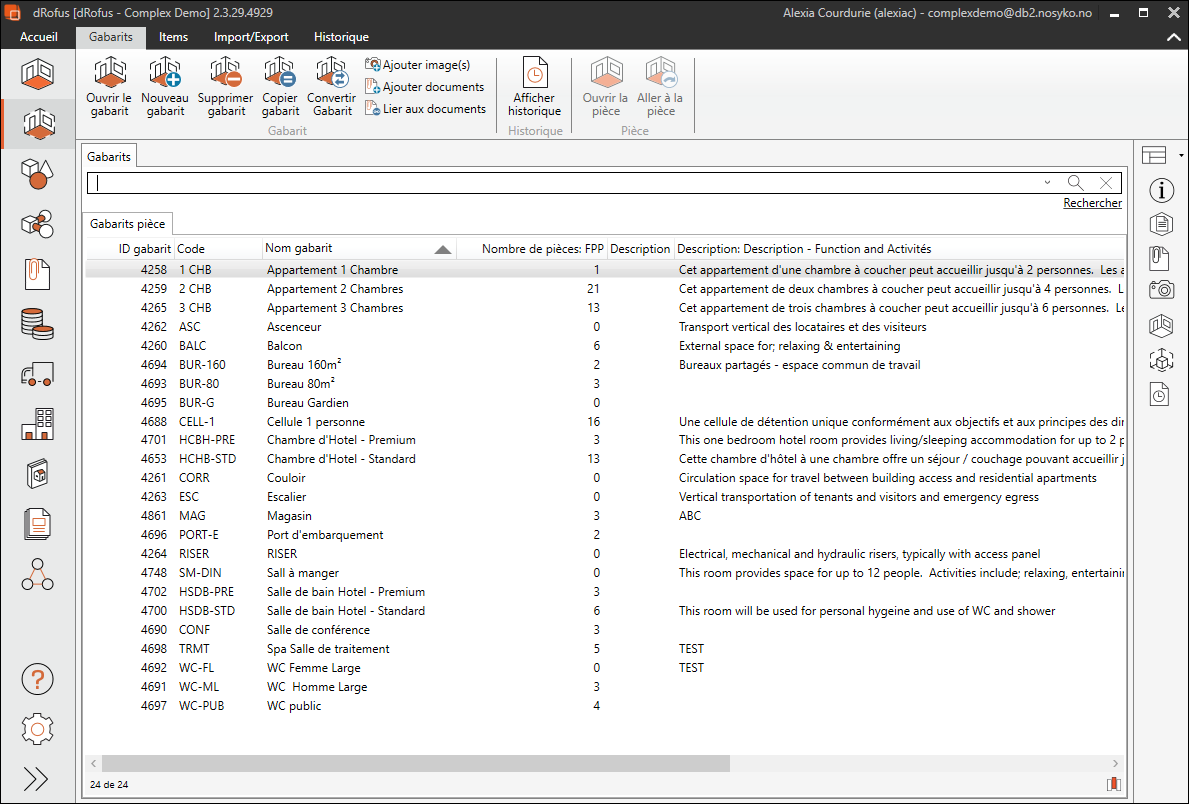Screen dimensions: 1189x804
Task: Click Ajouter document(s) button
Action: click(x=425, y=87)
